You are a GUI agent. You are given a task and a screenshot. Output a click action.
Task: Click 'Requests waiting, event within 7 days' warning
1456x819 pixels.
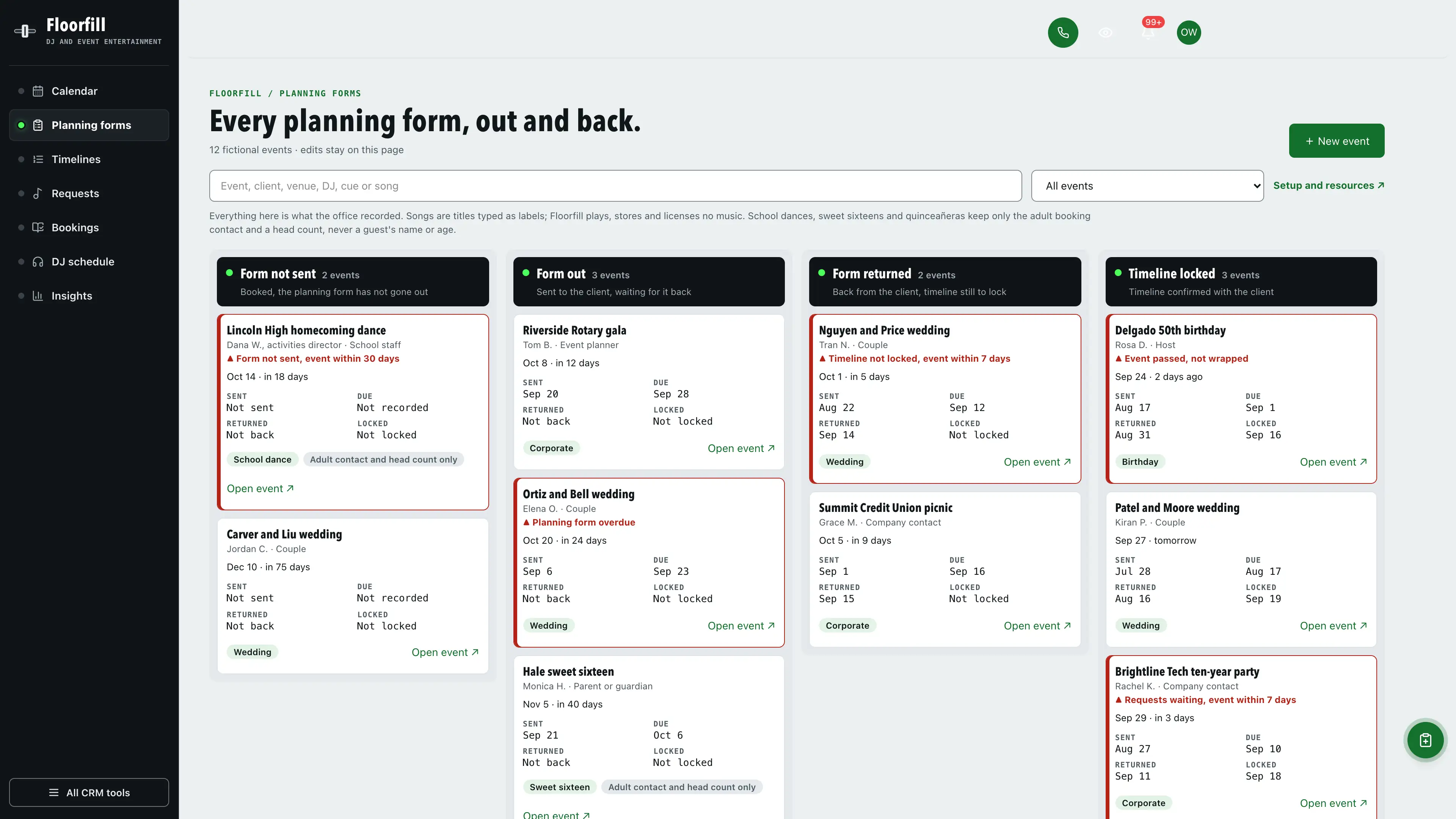[x=1206, y=700]
